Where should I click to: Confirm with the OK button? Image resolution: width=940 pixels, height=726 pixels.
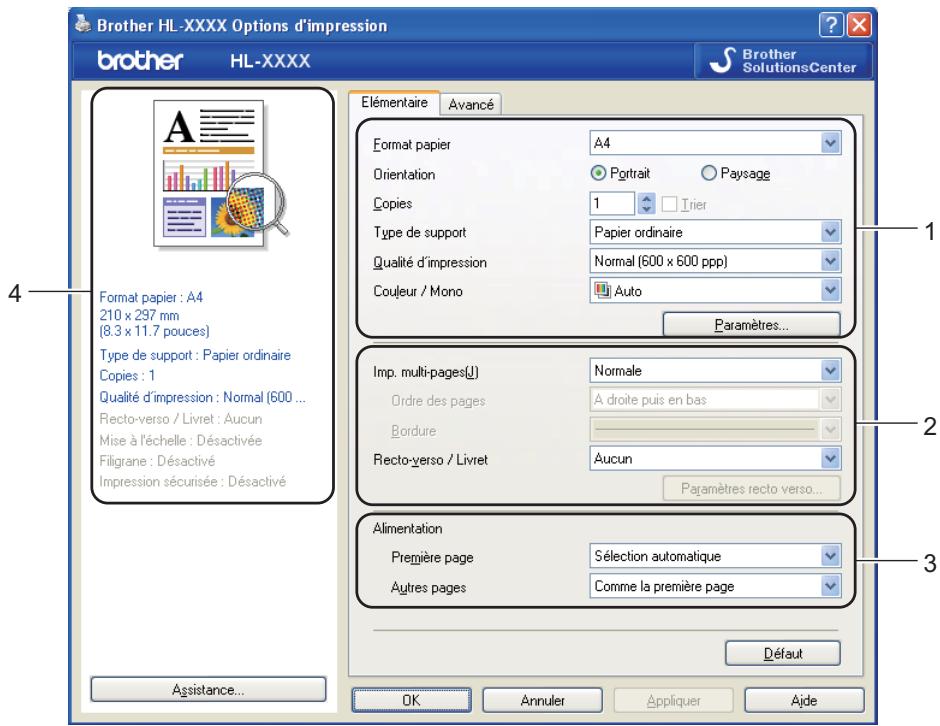pyautogui.click(x=411, y=700)
